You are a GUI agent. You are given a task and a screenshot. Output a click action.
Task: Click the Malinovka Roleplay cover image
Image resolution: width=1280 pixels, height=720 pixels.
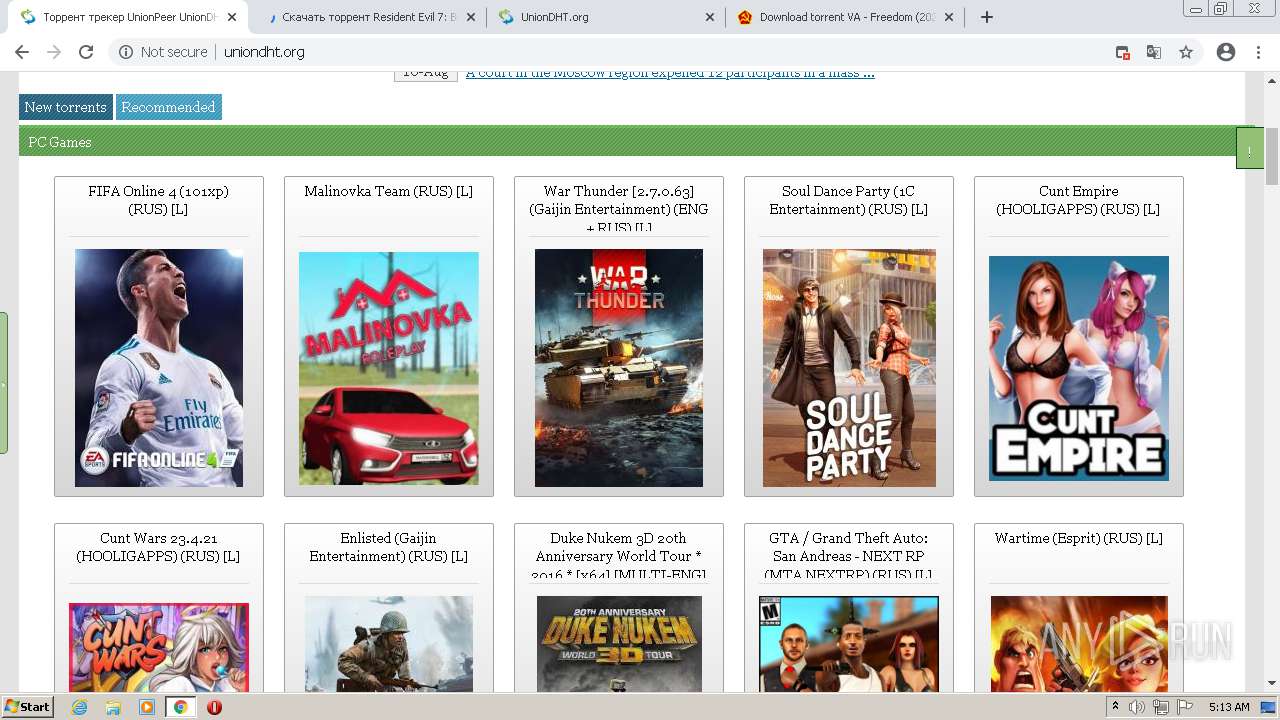388,368
